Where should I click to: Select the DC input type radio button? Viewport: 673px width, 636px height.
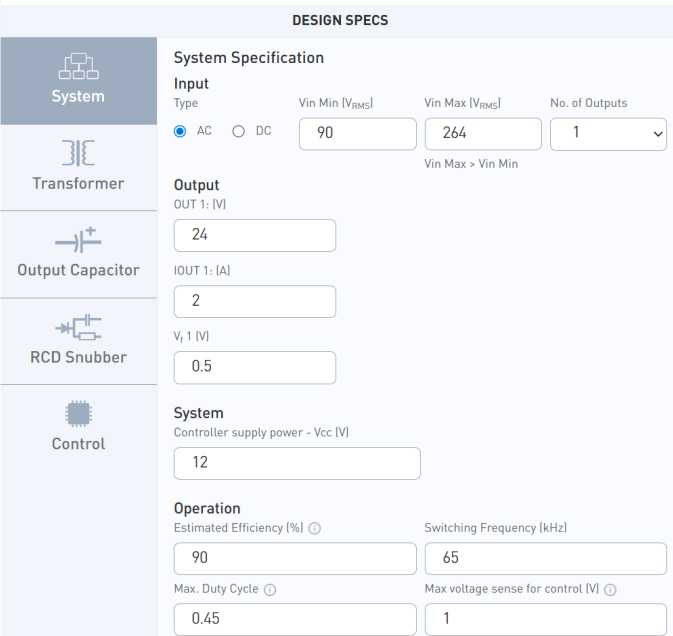point(239,132)
